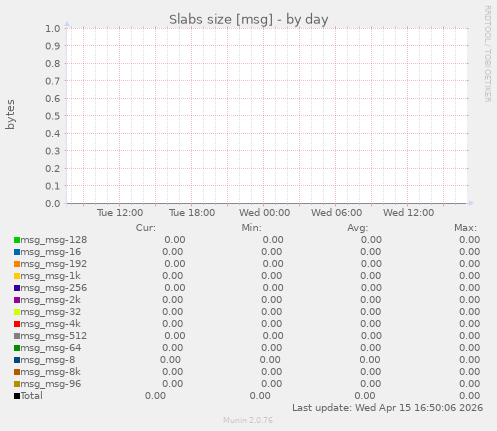Select the msg_msg-32 legend label
This screenshot has height=431, width=497.
click(51, 312)
